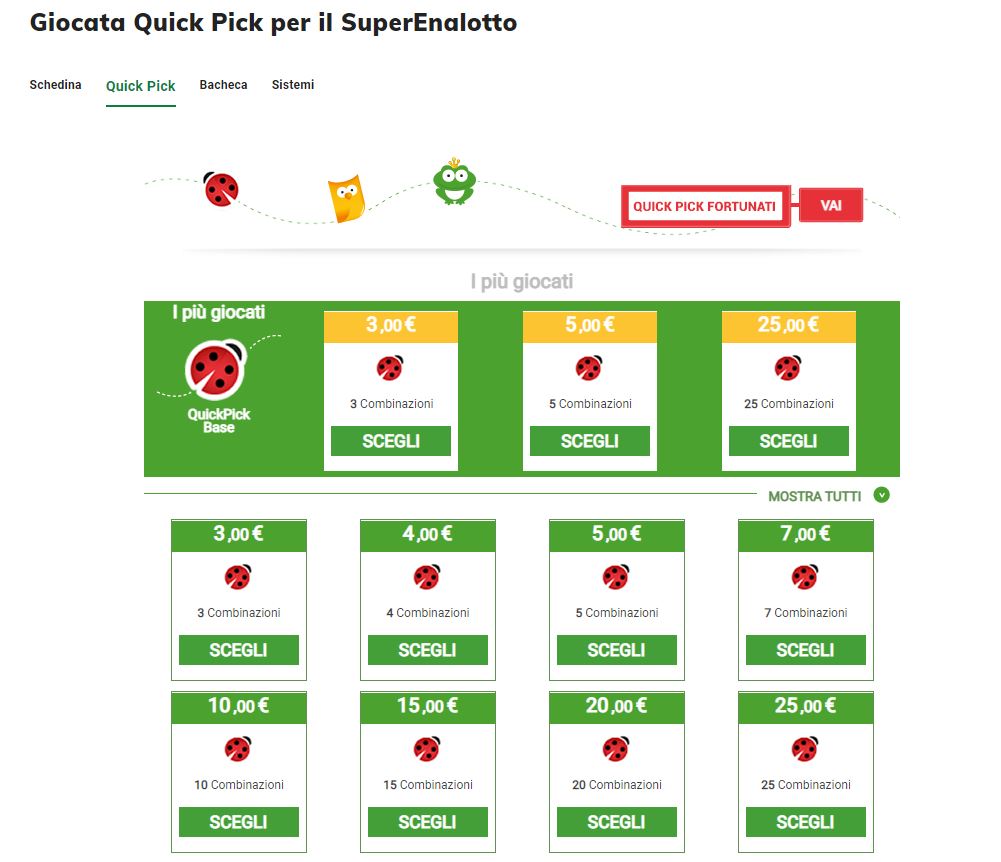Click the ladybug icon on the mascot trail
This screenshot has width=1001, height=862.
[x=221, y=189]
